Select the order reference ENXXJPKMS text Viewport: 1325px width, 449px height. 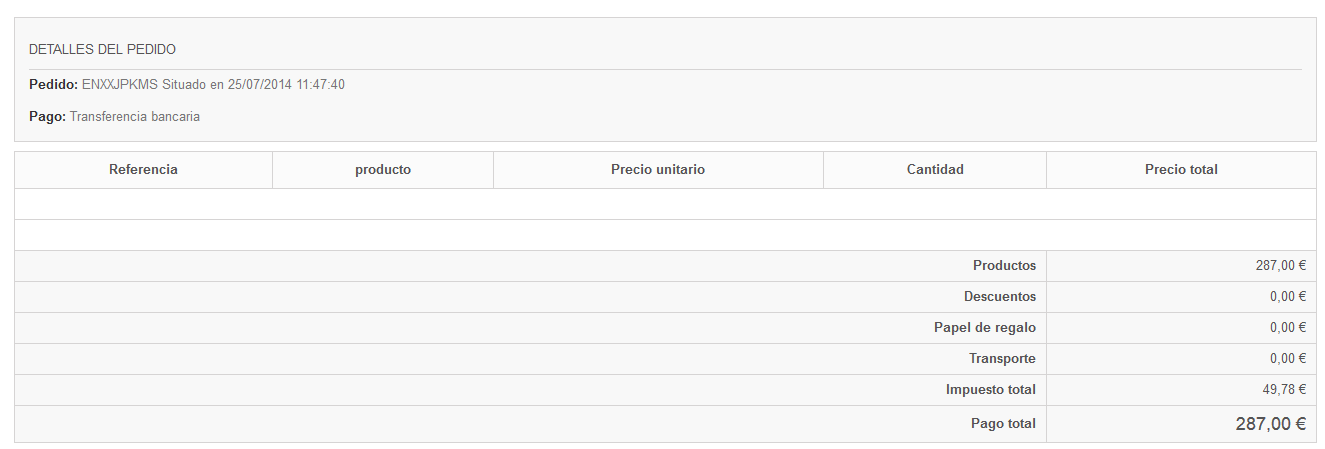pos(120,85)
